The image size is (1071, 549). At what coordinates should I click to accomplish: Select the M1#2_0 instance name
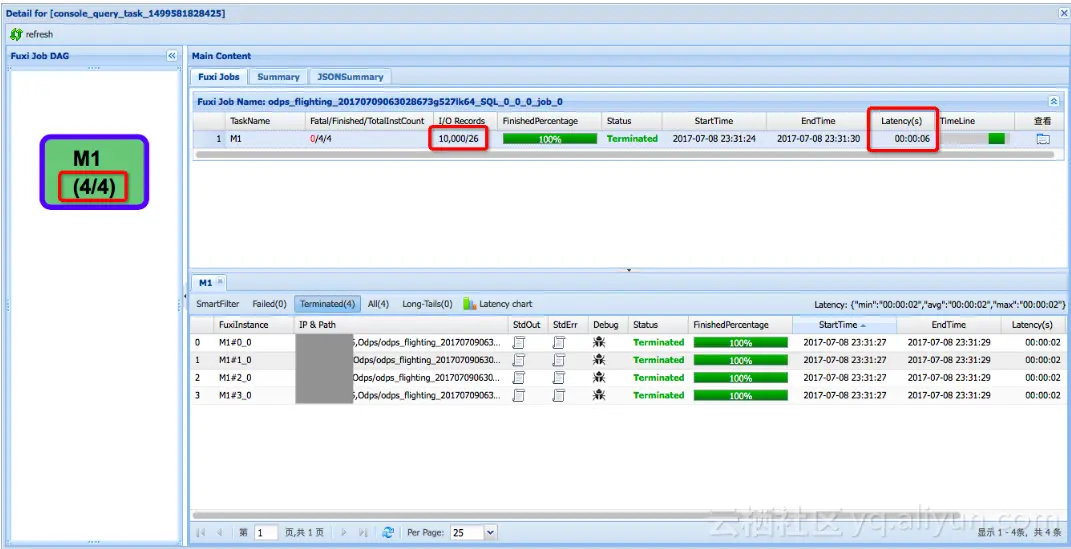(x=235, y=378)
